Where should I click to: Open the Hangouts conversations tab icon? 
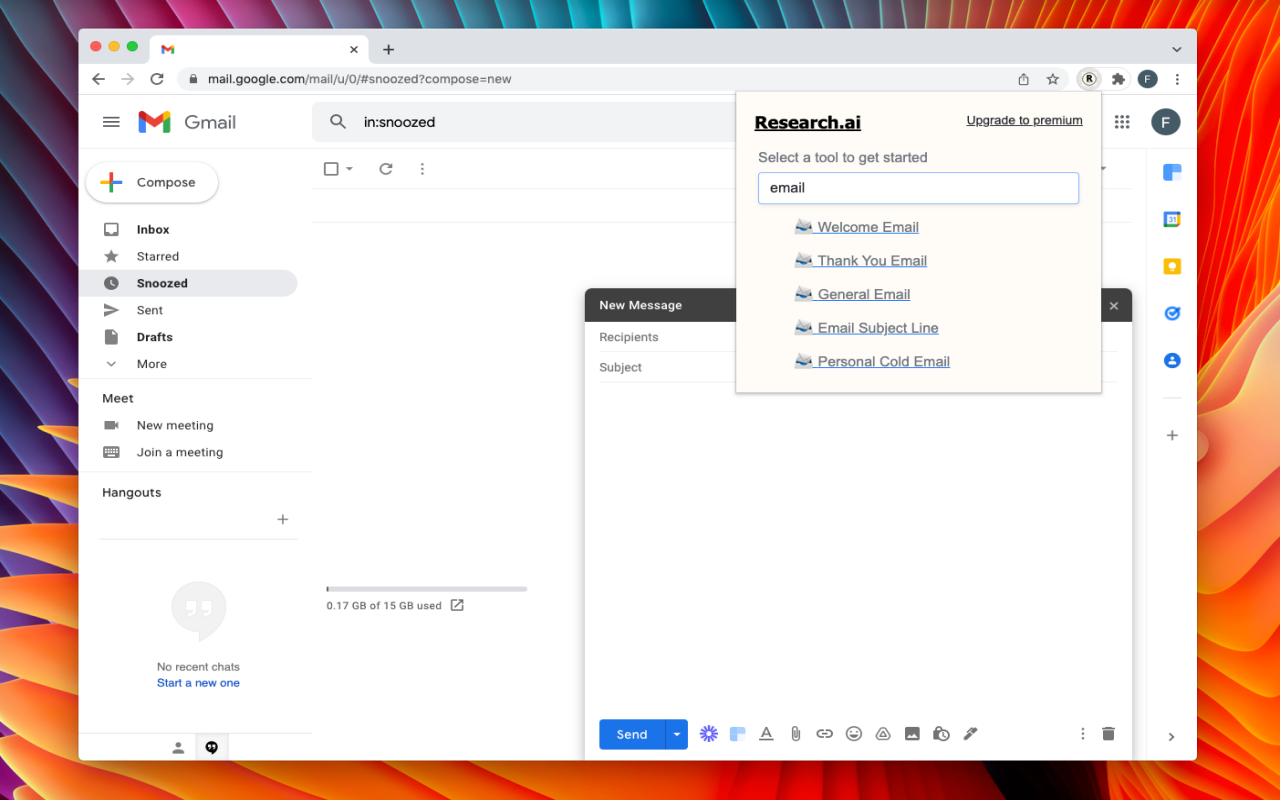click(x=211, y=747)
